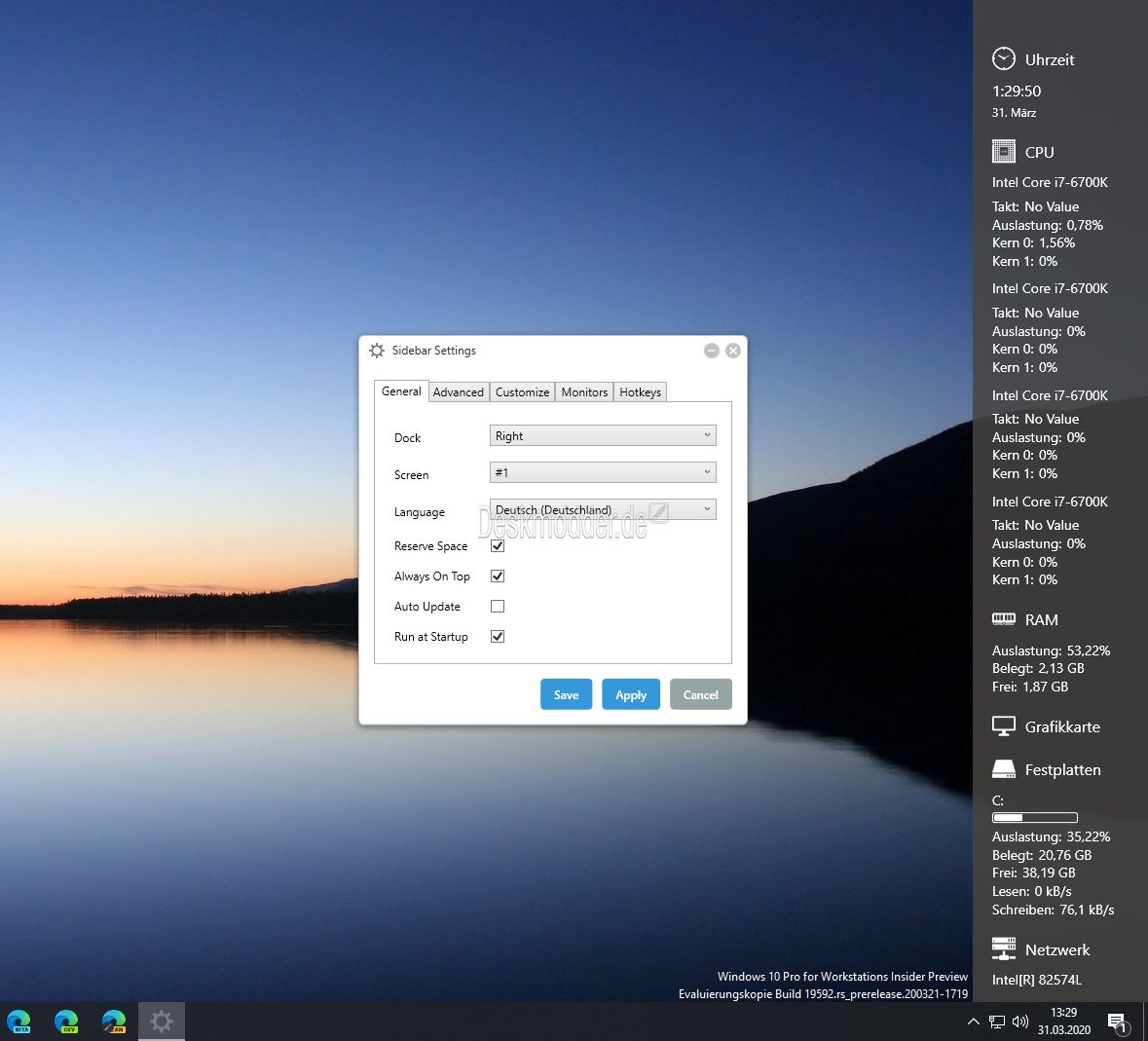The image size is (1148, 1041).
Task: Open the Language dropdown
Action: (x=603, y=509)
